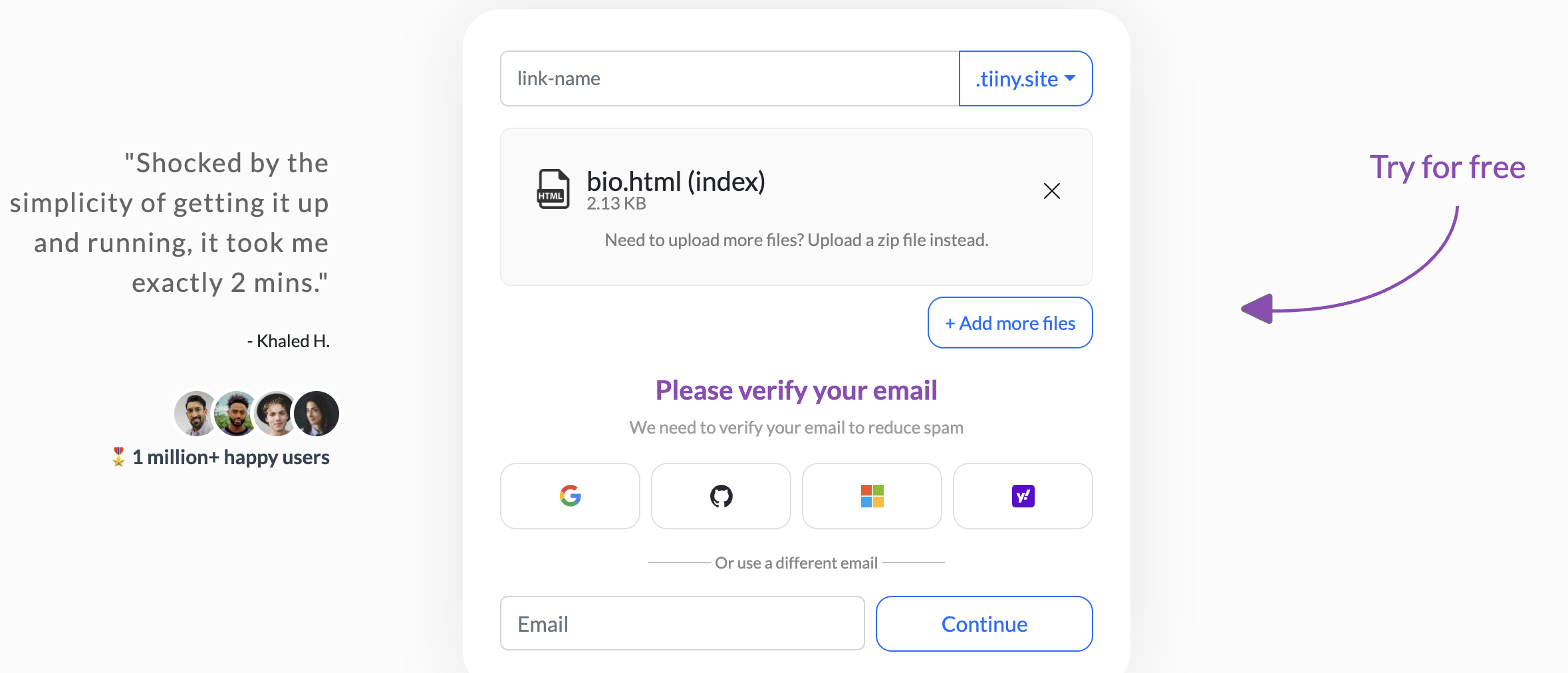The height and width of the screenshot is (673, 1568).
Task: Click the second user avatar photo
Action: [235, 414]
